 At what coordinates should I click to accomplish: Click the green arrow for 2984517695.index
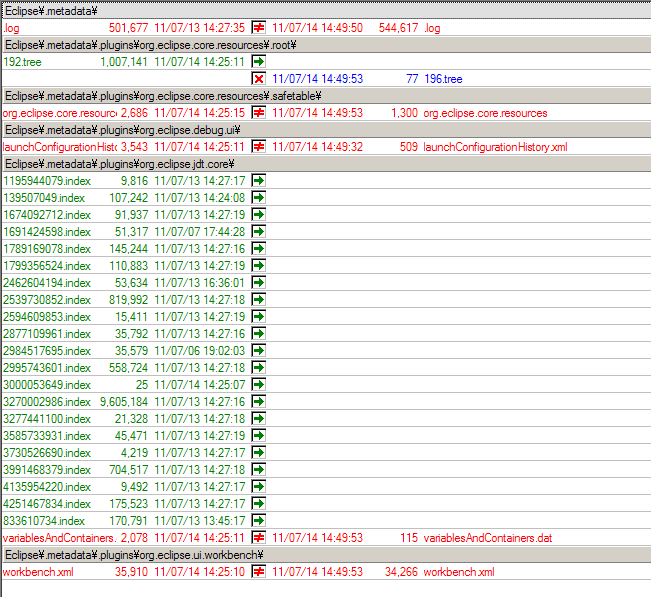pyautogui.click(x=259, y=351)
